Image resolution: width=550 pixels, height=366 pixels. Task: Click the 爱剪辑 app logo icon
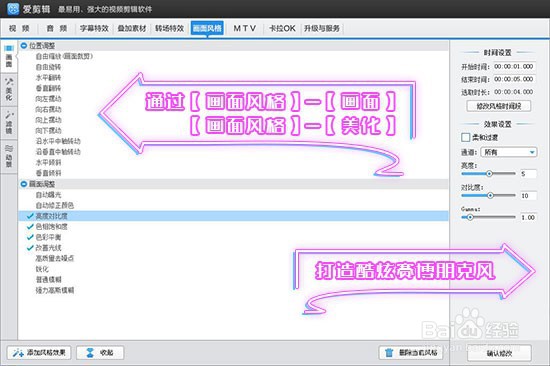coord(13,9)
